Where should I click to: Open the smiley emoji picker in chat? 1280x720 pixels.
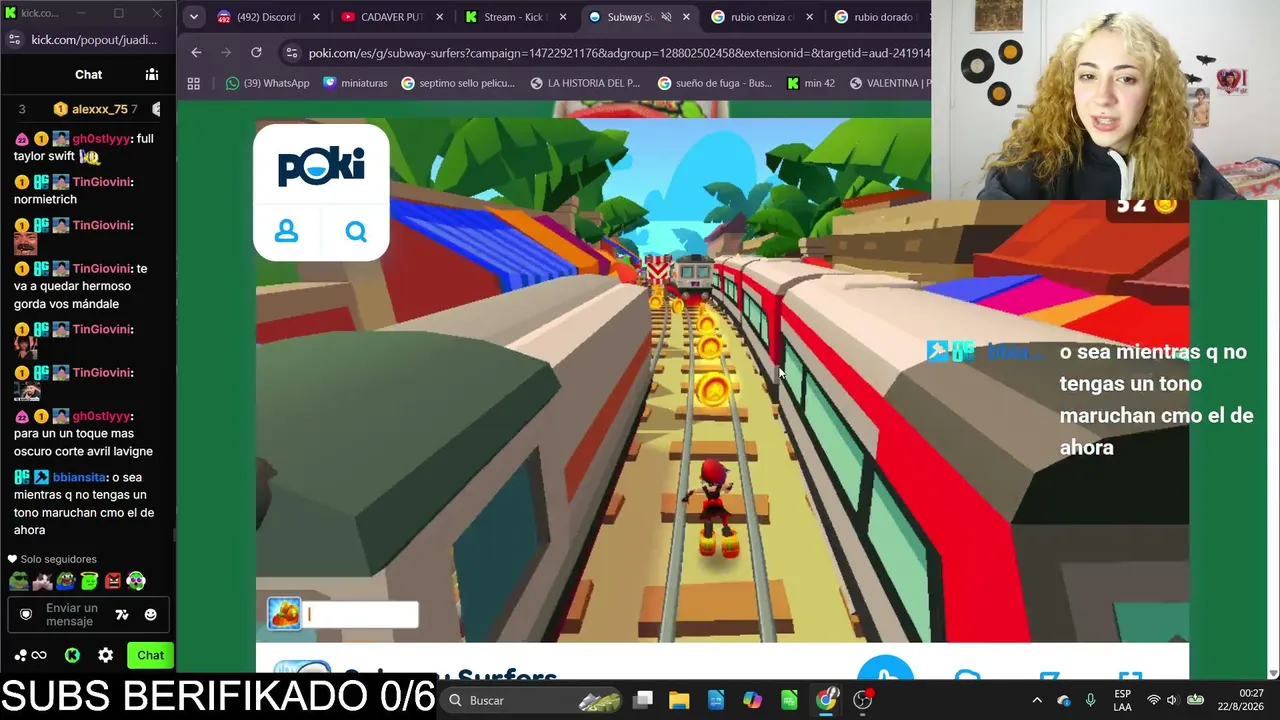click(x=150, y=615)
